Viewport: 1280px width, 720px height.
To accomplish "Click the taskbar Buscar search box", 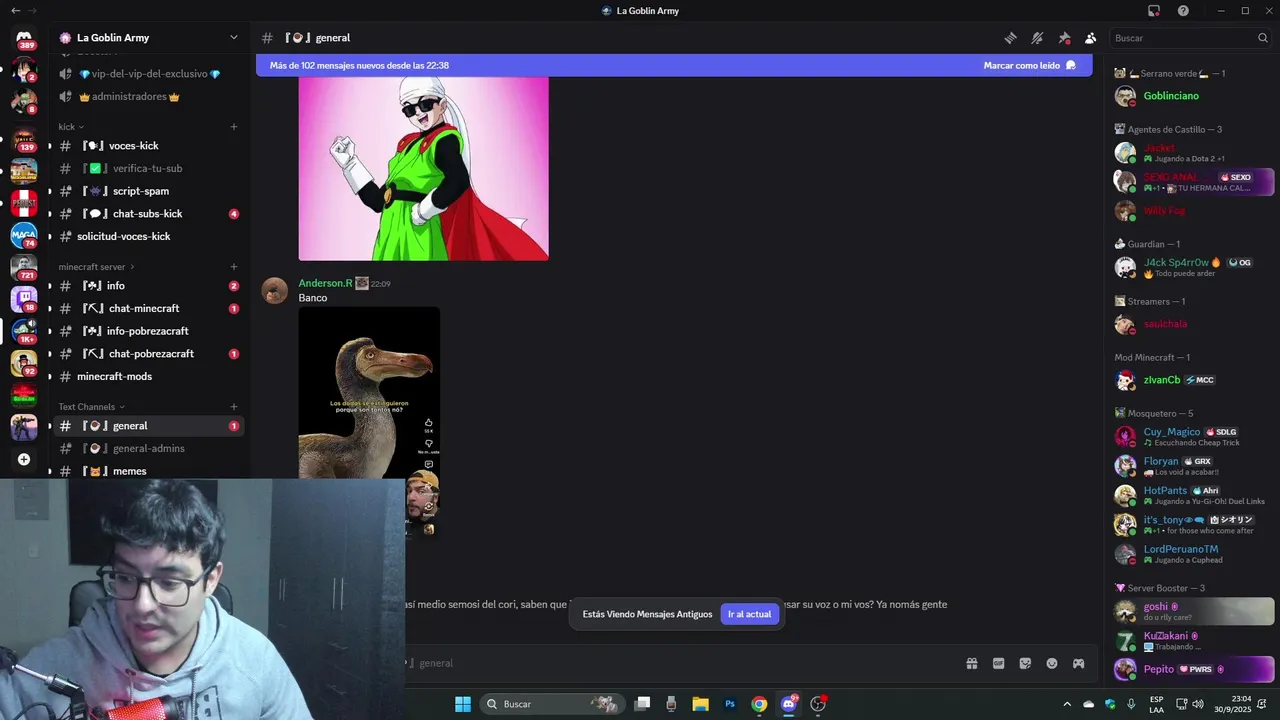I will tap(550, 704).
